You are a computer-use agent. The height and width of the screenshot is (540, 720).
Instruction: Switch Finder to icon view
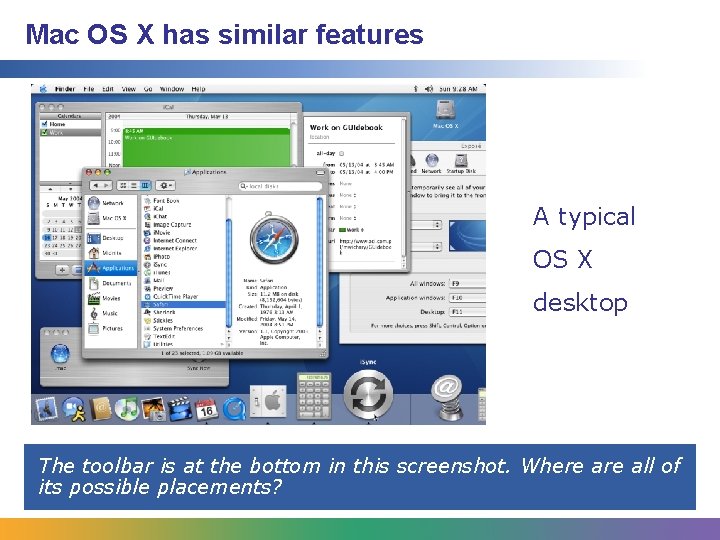coord(123,186)
